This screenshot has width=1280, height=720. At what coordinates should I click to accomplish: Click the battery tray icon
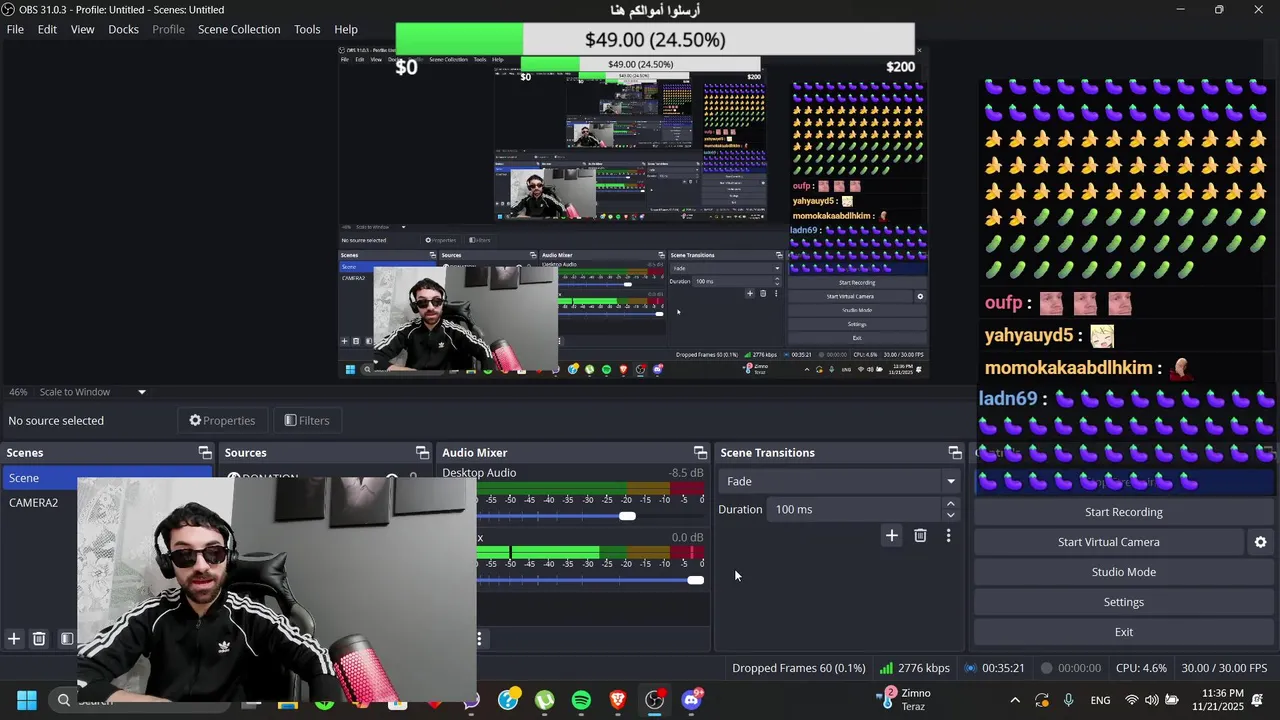point(1172,700)
